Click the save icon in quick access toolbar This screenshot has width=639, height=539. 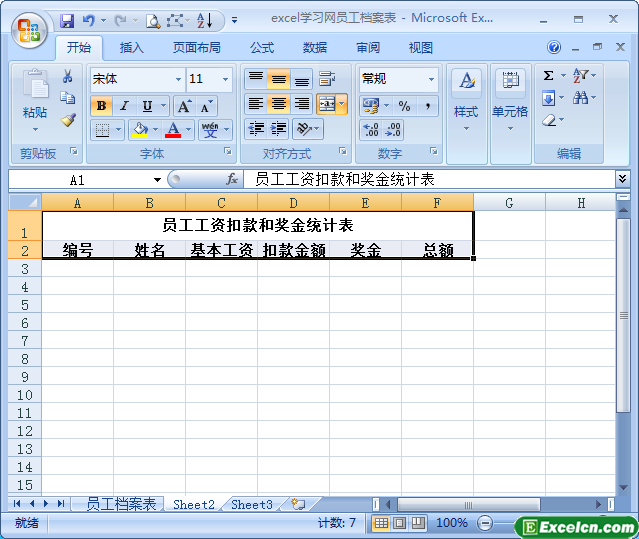[x=67, y=19]
